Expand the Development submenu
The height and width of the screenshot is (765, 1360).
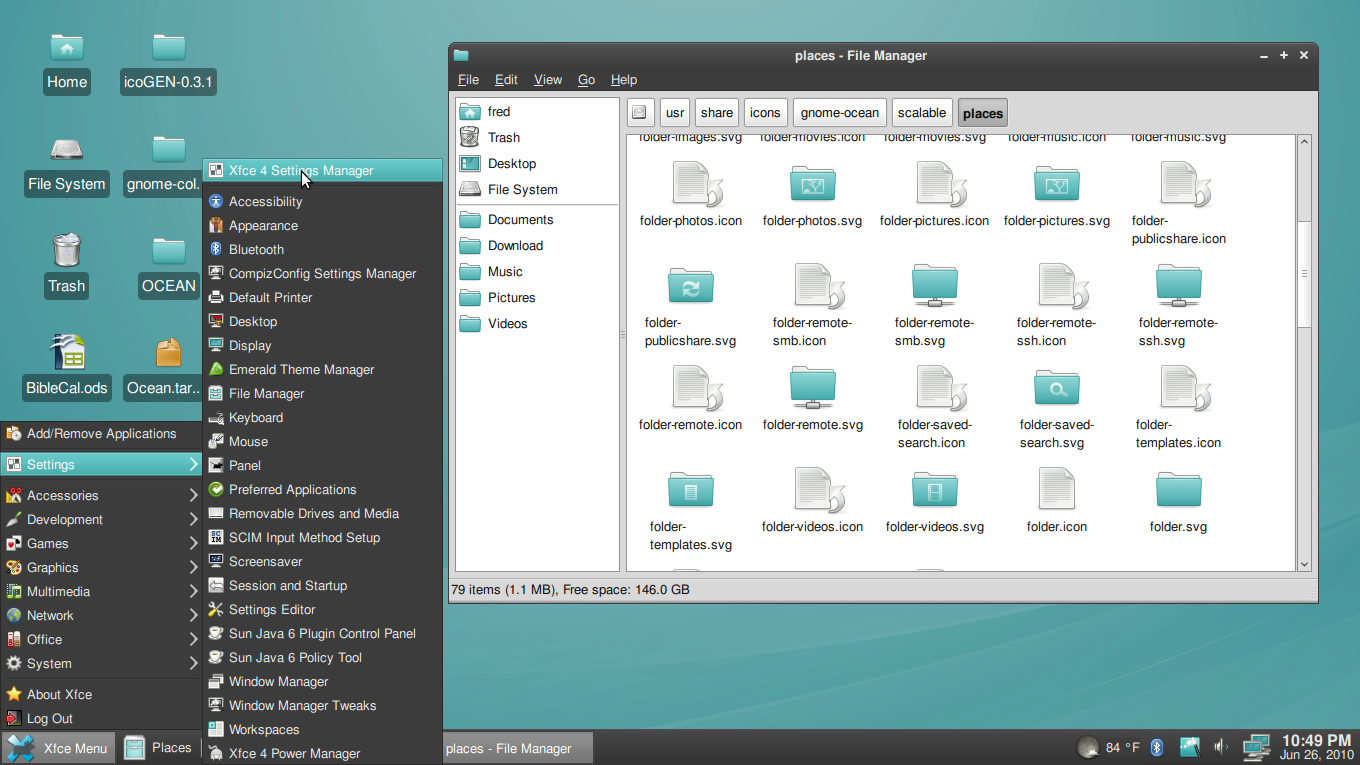[101, 519]
